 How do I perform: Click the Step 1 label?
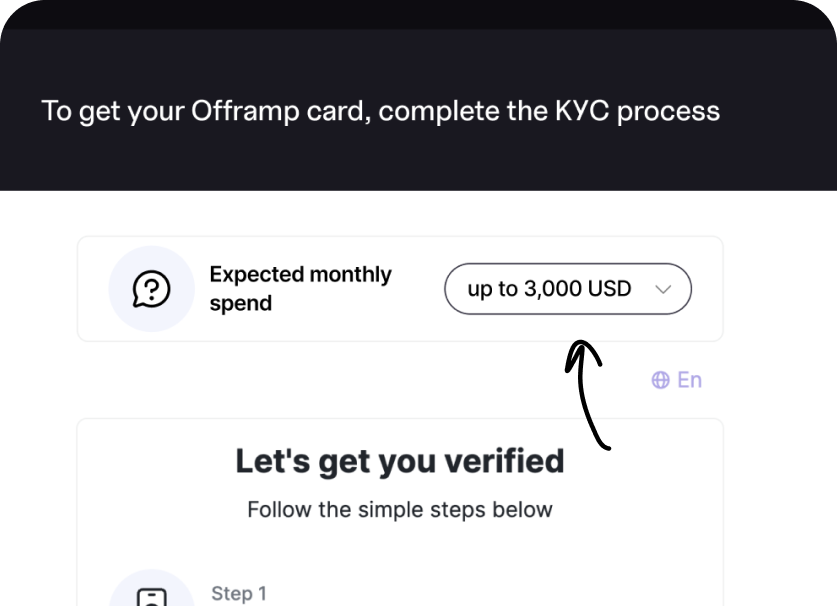coord(239,594)
